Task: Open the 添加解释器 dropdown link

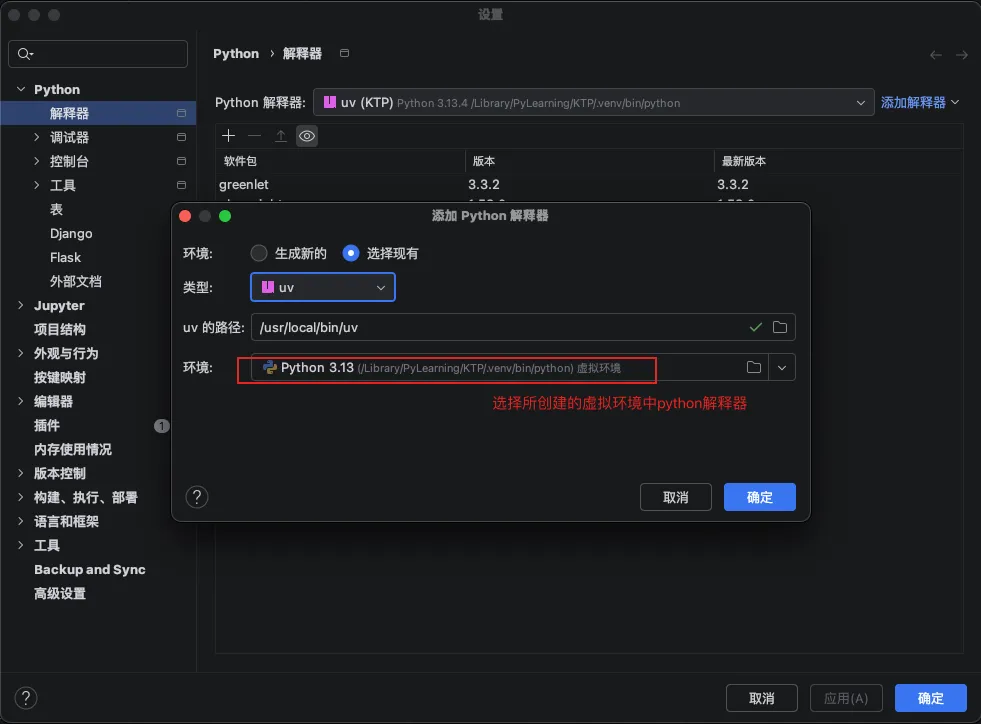Action: (x=919, y=102)
